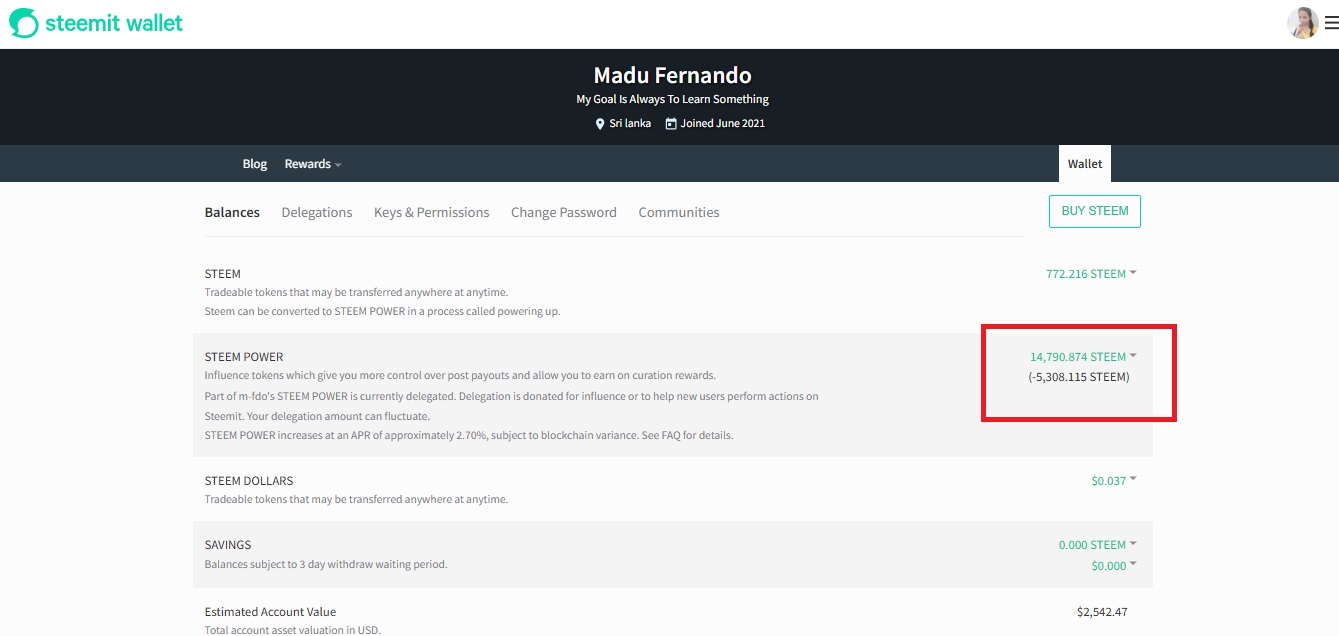Screen dimensions: 1339x636
Task: Click the Sri lanka location text
Action: click(630, 124)
